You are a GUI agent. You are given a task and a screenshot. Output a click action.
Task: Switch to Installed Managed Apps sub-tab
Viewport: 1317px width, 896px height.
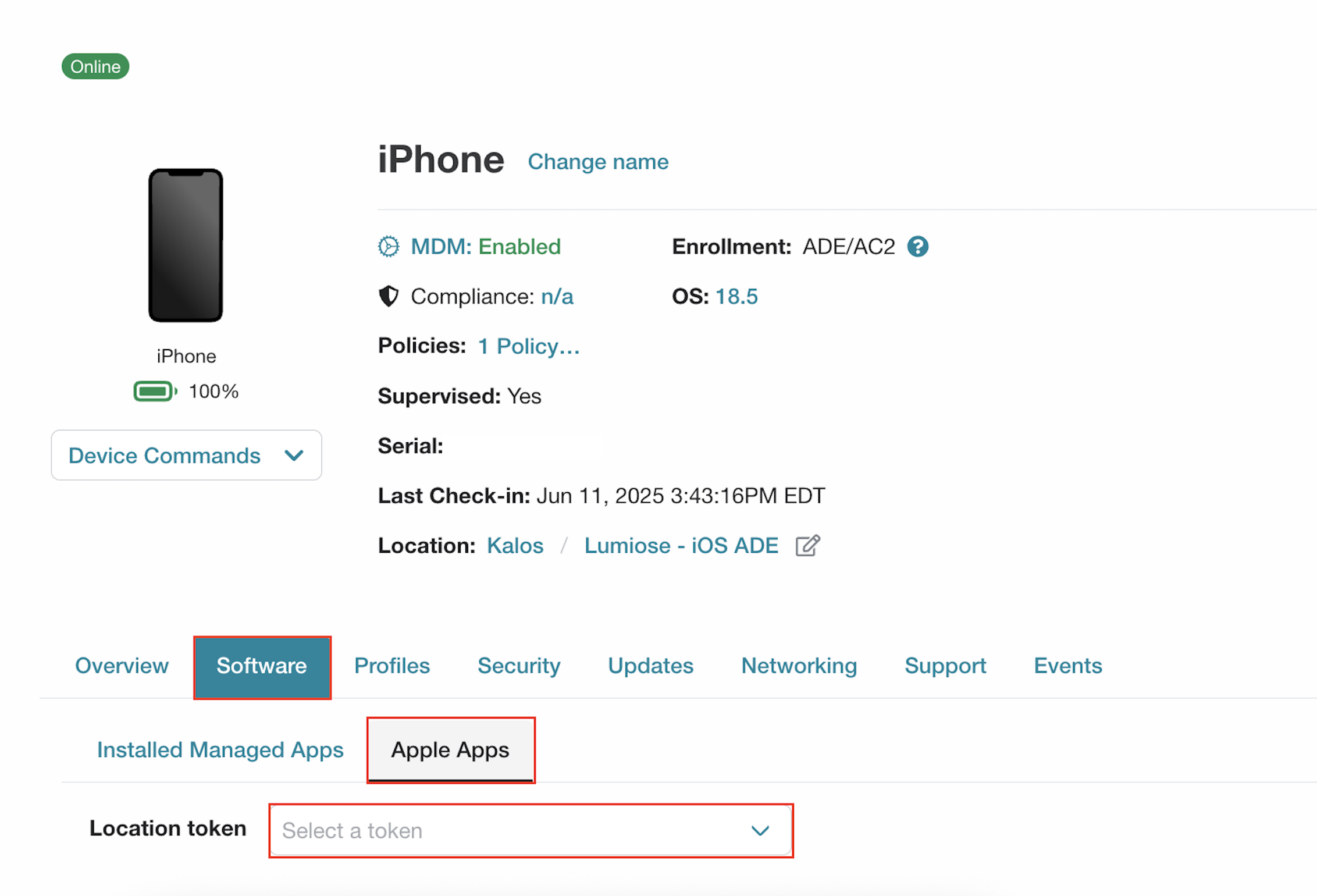pos(220,749)
